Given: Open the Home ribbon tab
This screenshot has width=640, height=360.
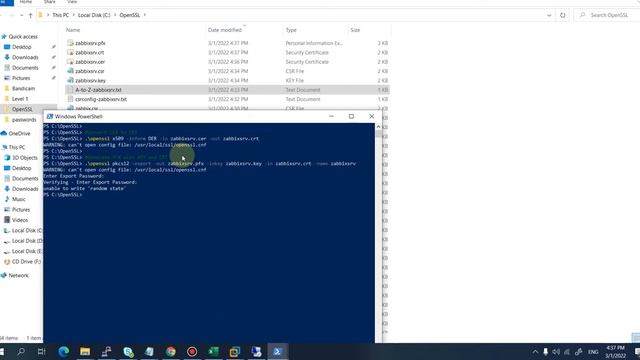Looking at the screenshot, I should click(x=26, y=2).
